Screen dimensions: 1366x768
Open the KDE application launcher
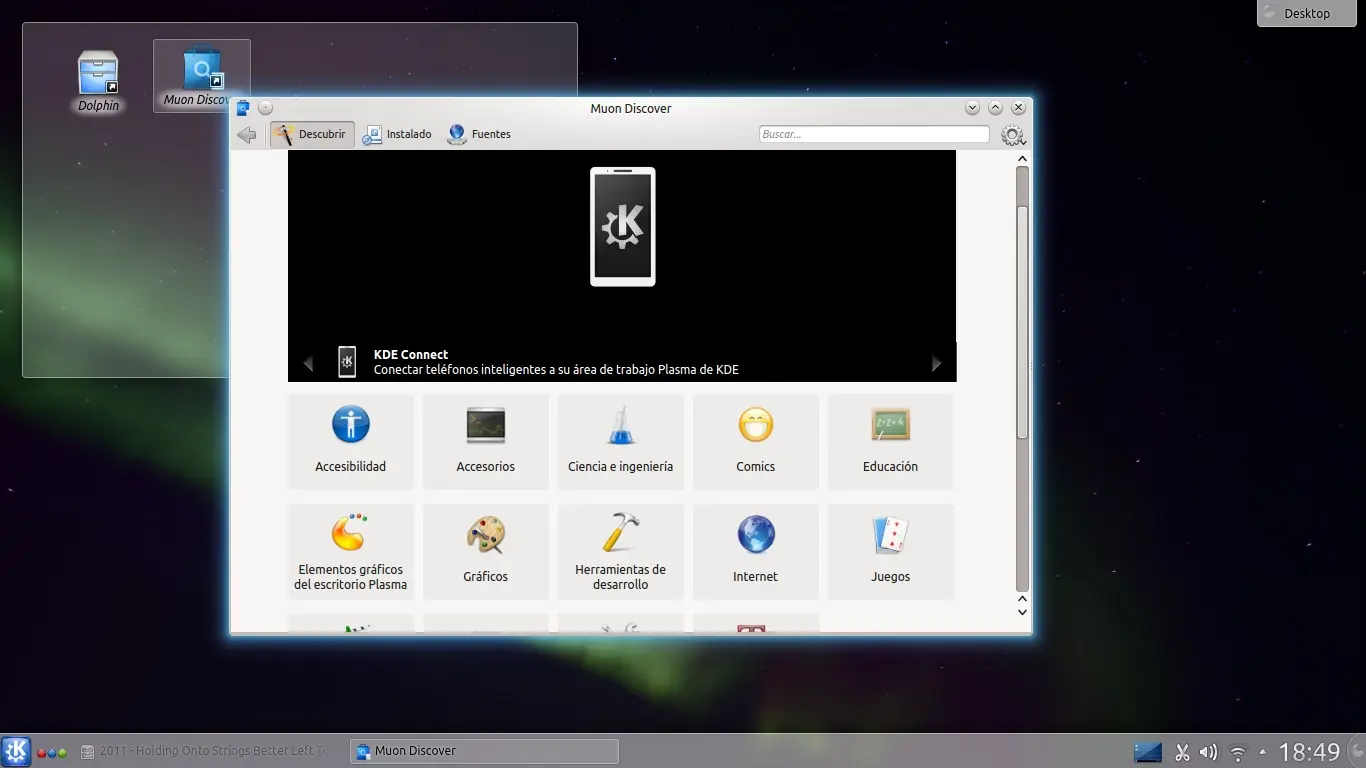16,752
